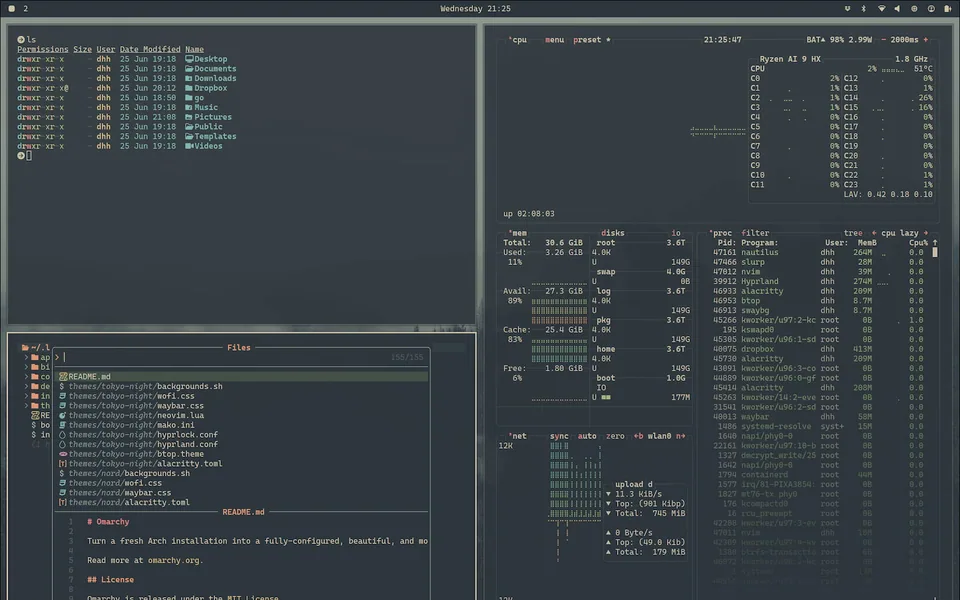Select workspace 2 in the top bar
This screenshot has height=600, width=960.
tap(25, 9)
